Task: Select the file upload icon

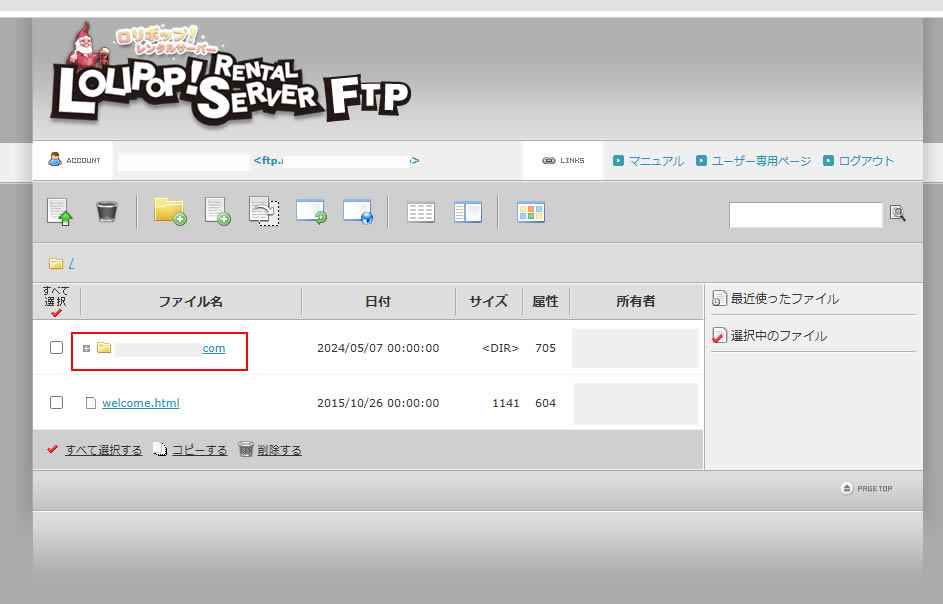Action: coord(59,211)
